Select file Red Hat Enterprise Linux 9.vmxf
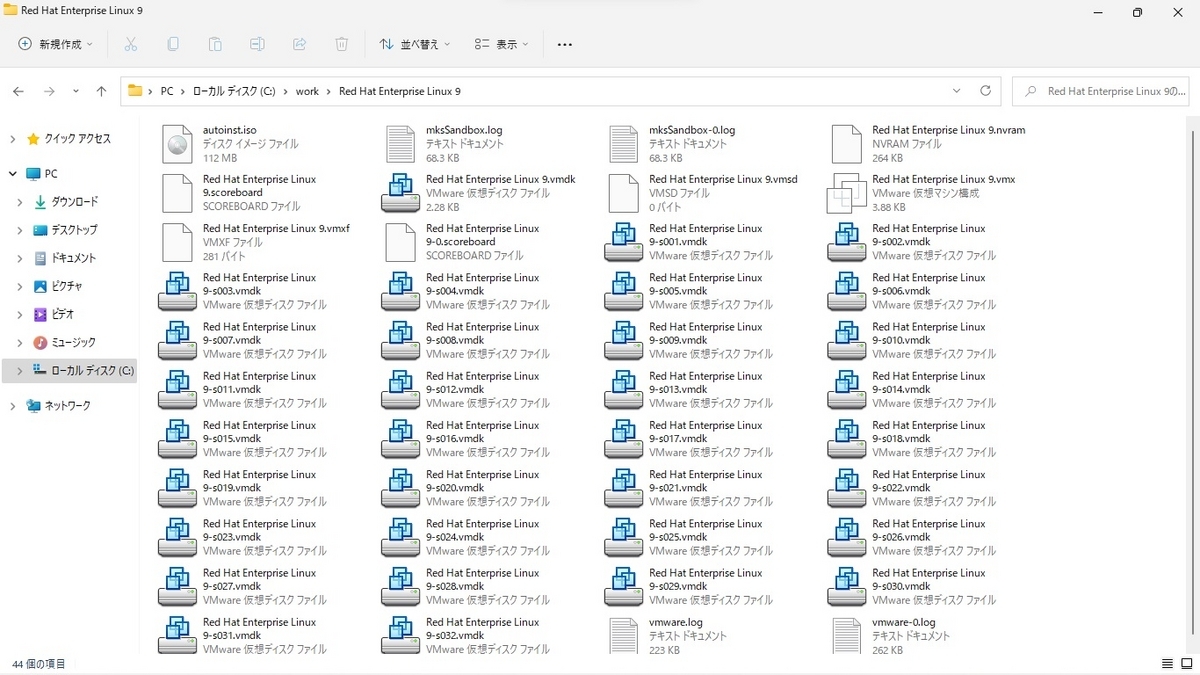 (258, 242)
